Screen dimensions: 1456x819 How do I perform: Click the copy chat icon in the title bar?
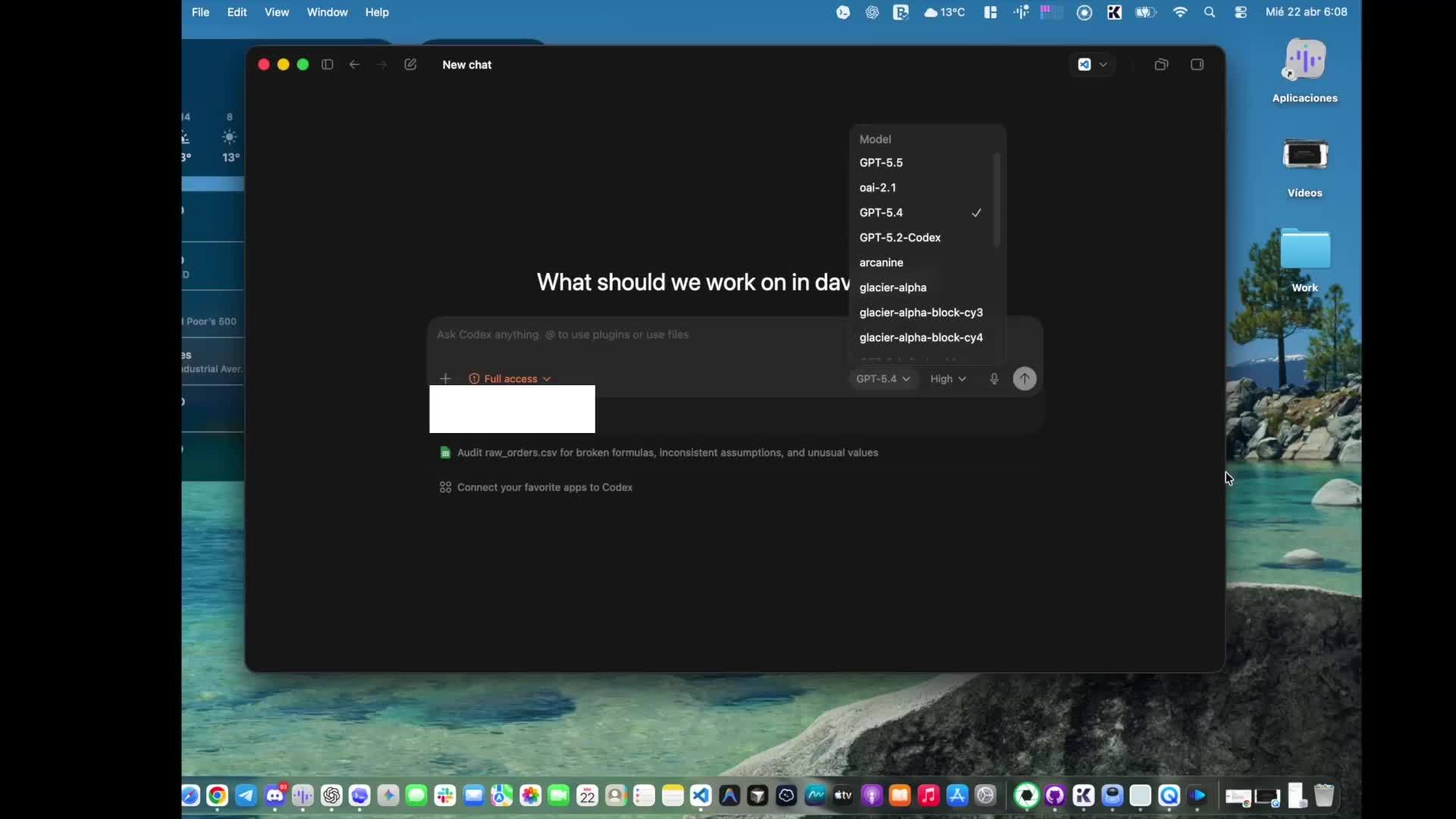coord(1161,64)
